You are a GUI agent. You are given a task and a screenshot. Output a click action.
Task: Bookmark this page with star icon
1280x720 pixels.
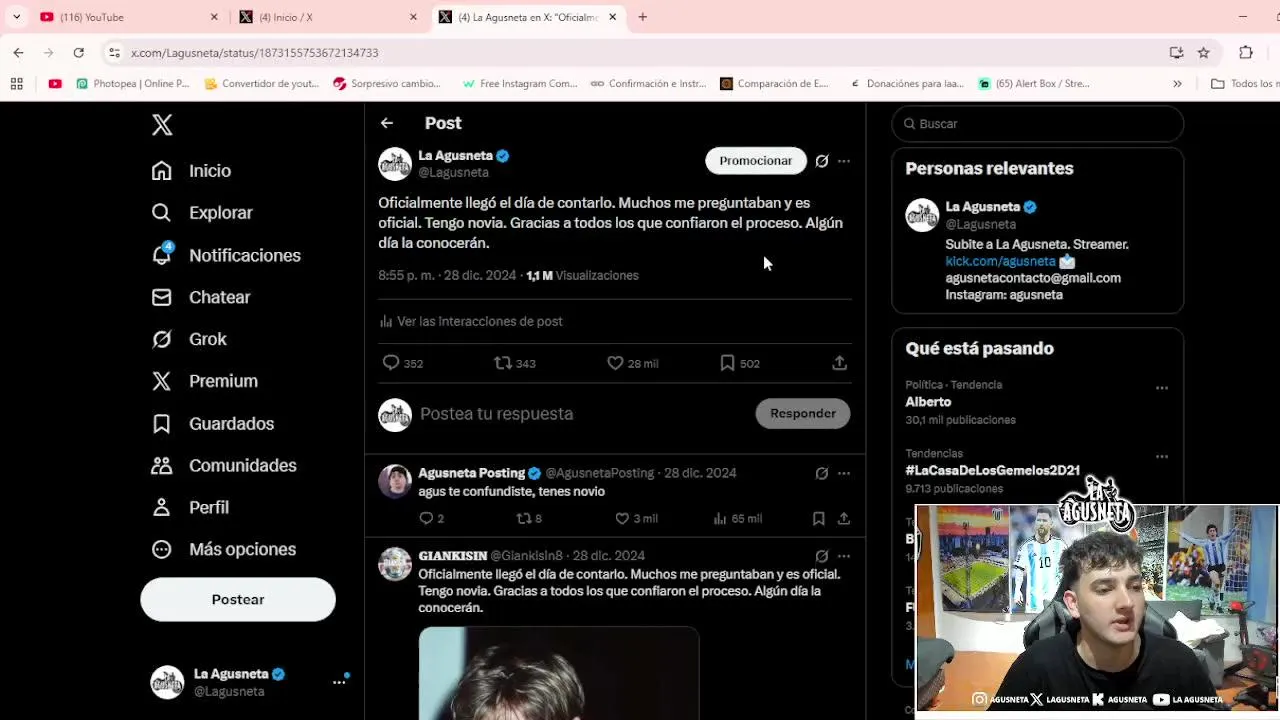(x=1204, y=52)
